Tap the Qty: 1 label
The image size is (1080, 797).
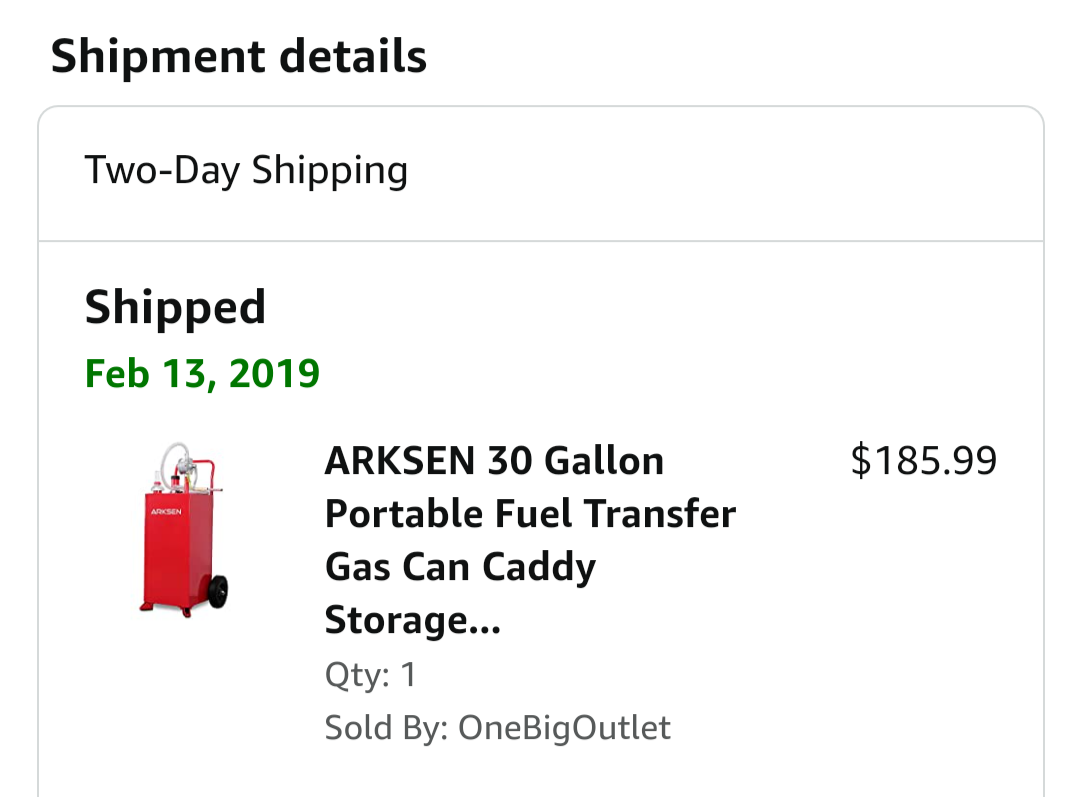370,675
